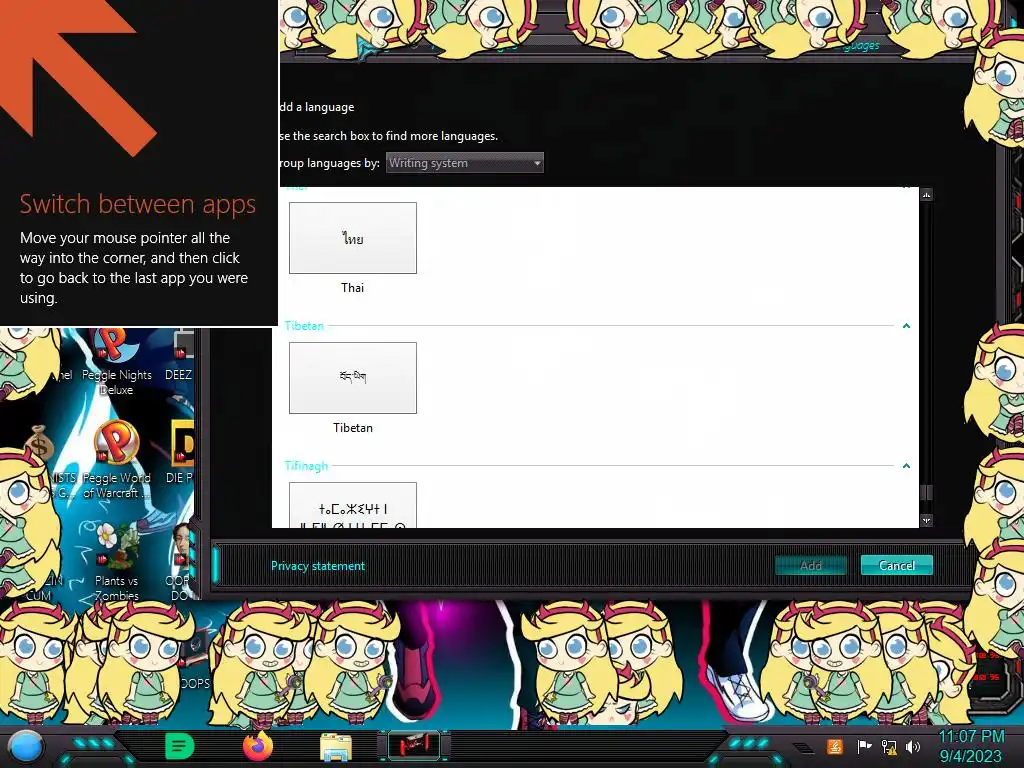The width and height of the screenshot is (1024, 768).
Task: Click the Java update tray icon
Action: click(x=835, y=746)
